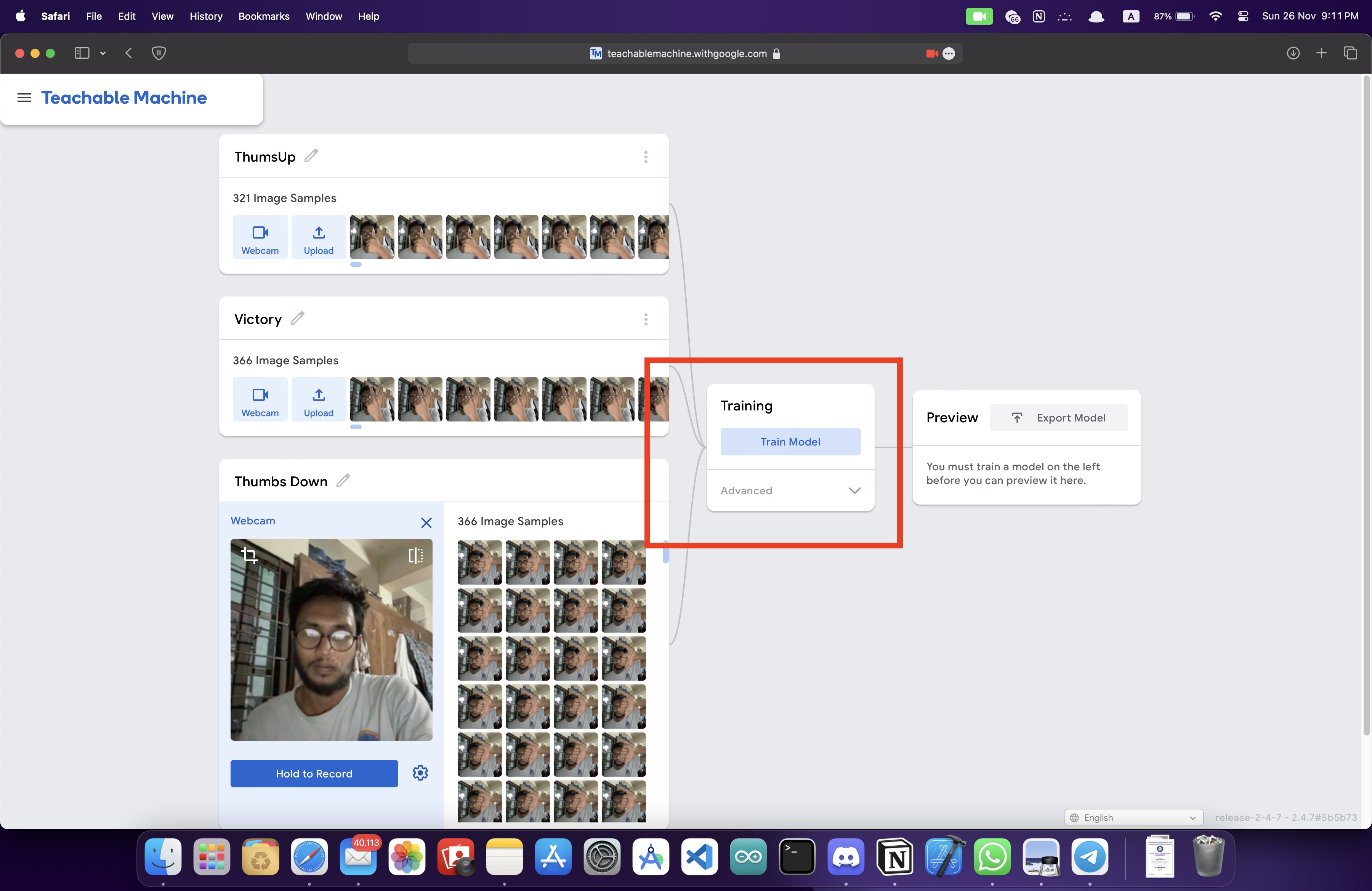Click Webcam button in ThumsUp class
1372x891 pixels.
(260, 237)
